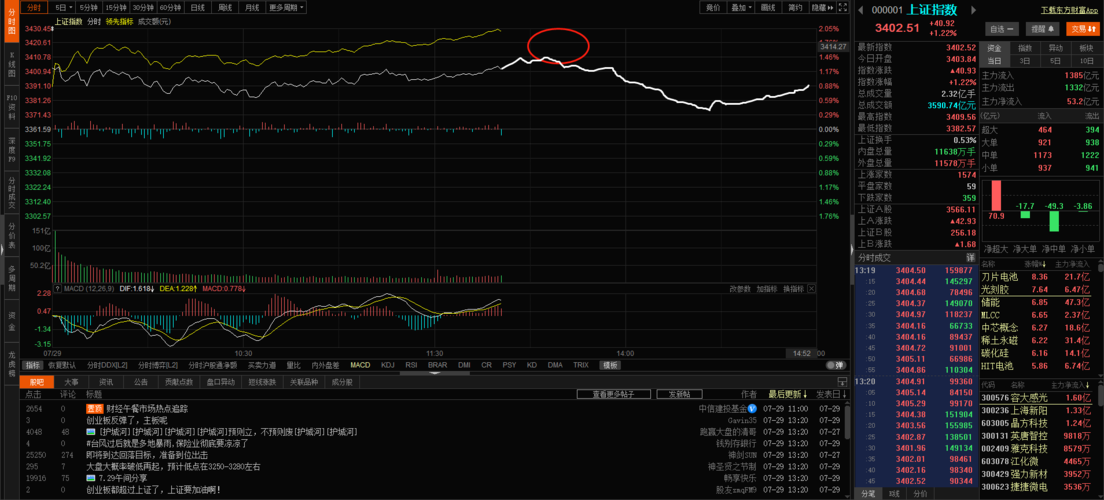This screenshot has width=1104, height=500.
Task: Click 隐藏 to hide right panel
Action: (x=821, y=7)
